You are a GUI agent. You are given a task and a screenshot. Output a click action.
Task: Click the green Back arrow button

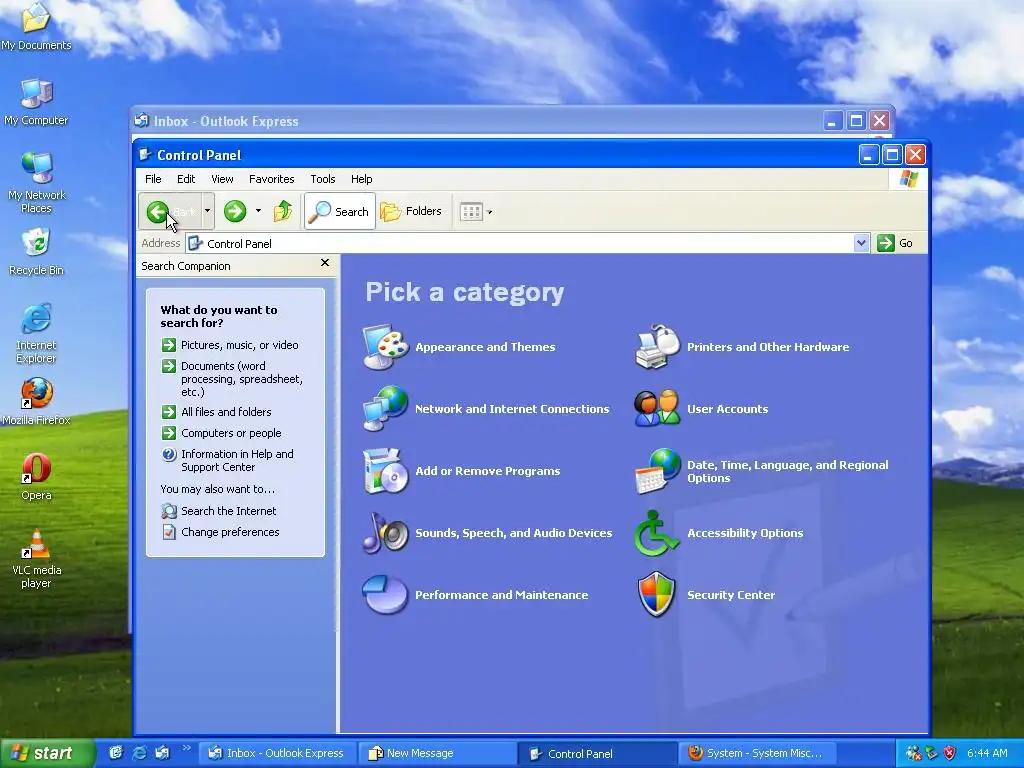pos(157,212)
